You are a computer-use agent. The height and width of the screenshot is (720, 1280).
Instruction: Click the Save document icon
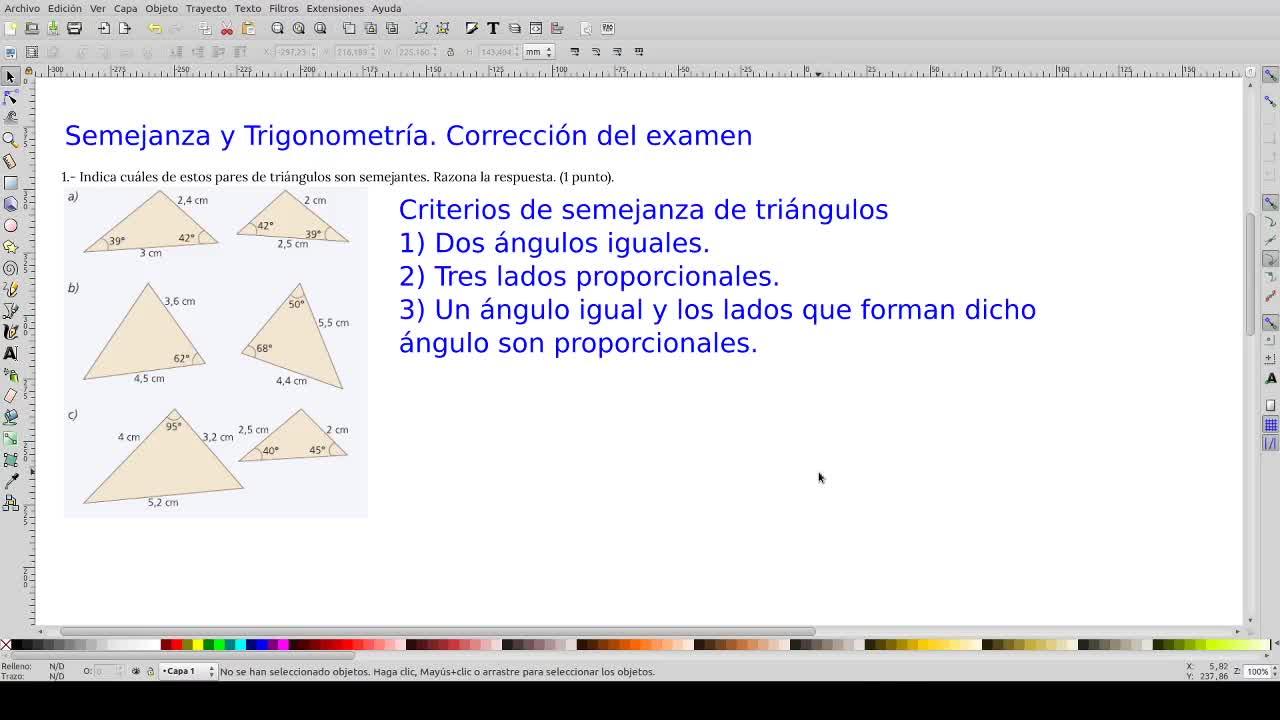(x=53, y=28)
